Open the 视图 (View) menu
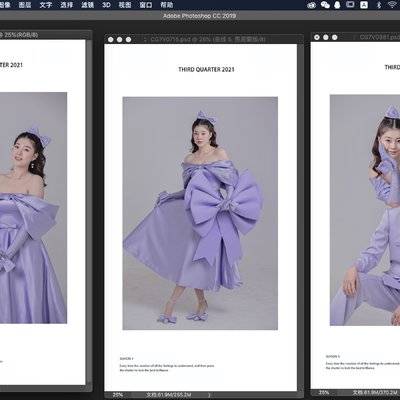Image resolution: width=400 pixels, height=400 pixels. 125,5
